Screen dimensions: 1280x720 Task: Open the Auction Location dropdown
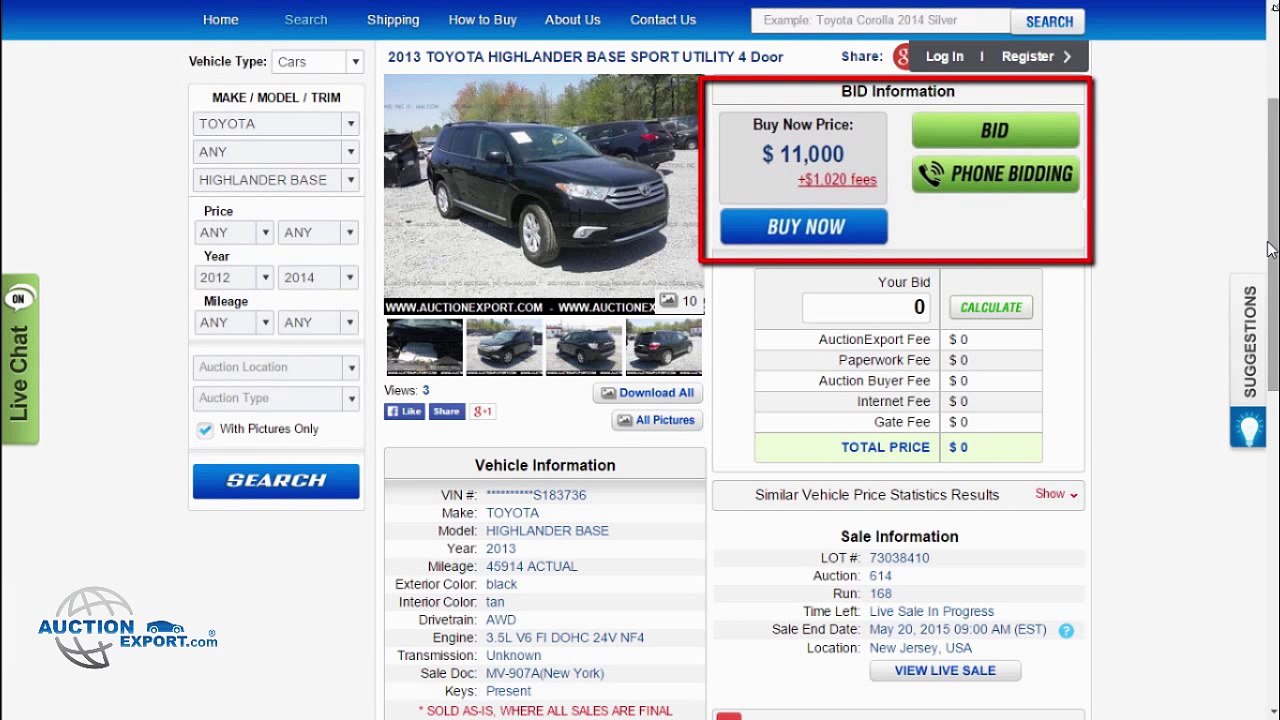pyautogui.click(x=276, y=367)
